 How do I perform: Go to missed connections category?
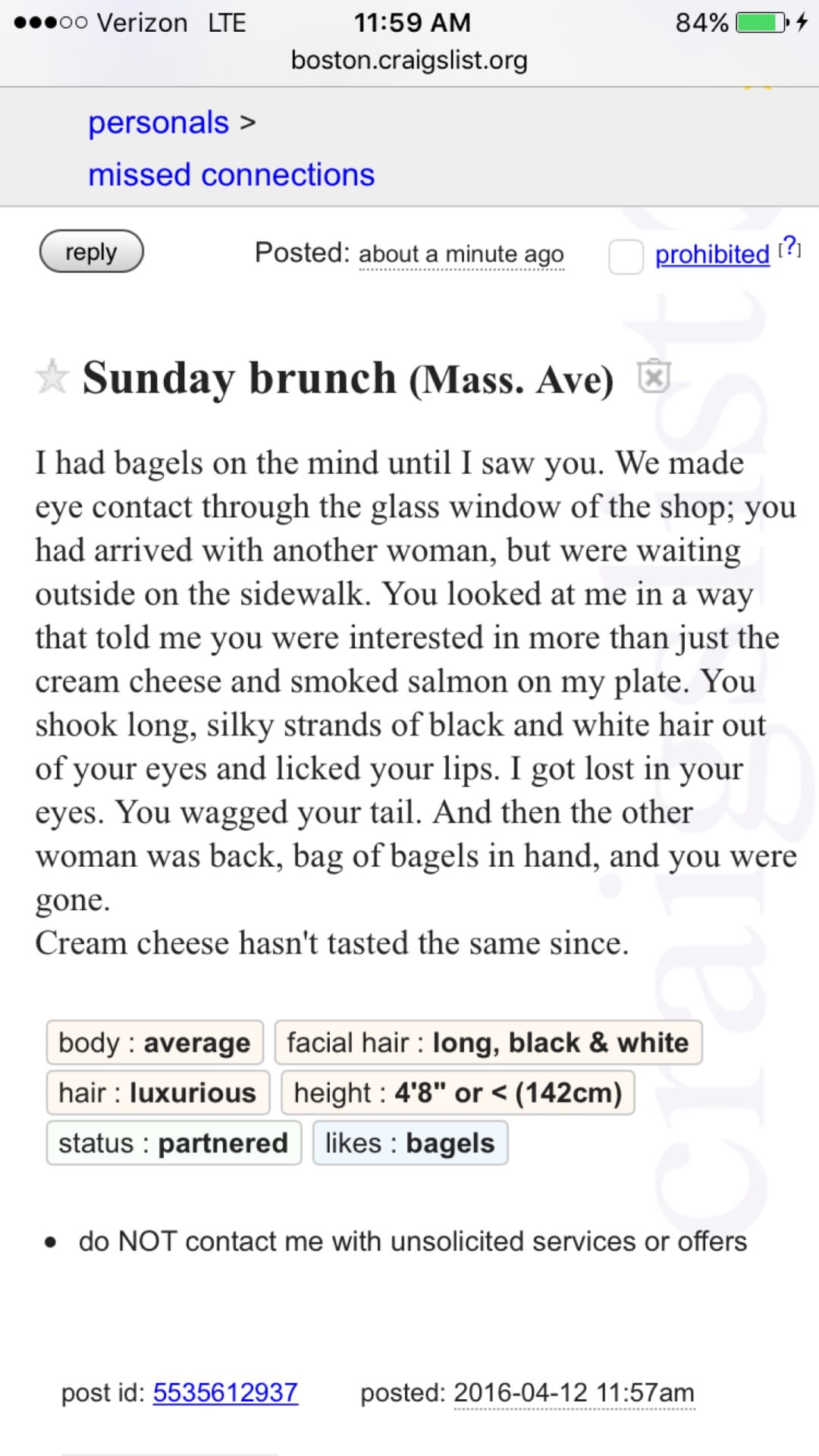pos(231,174)
